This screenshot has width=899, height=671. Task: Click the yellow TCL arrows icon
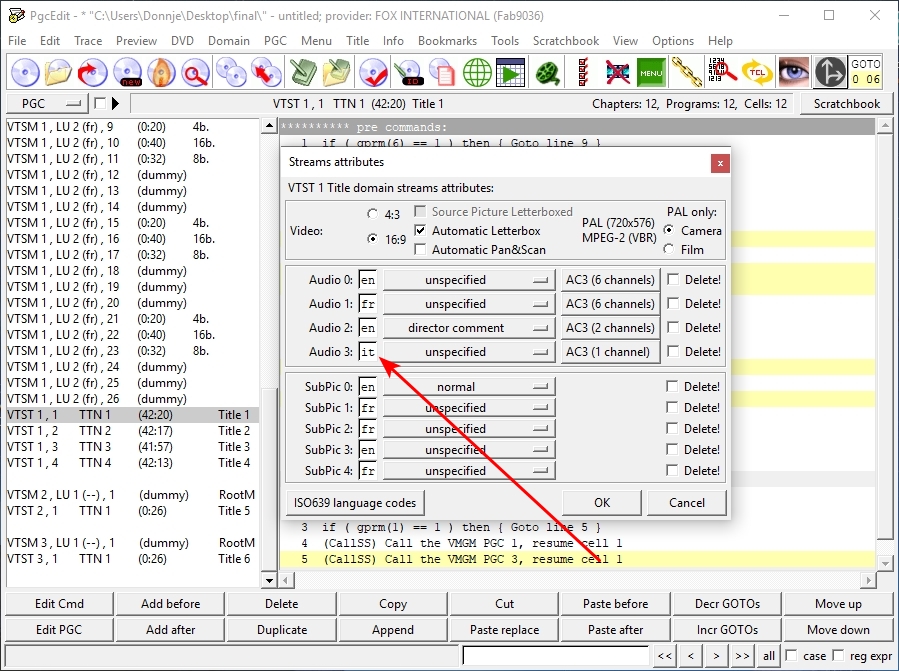(757, 73)
